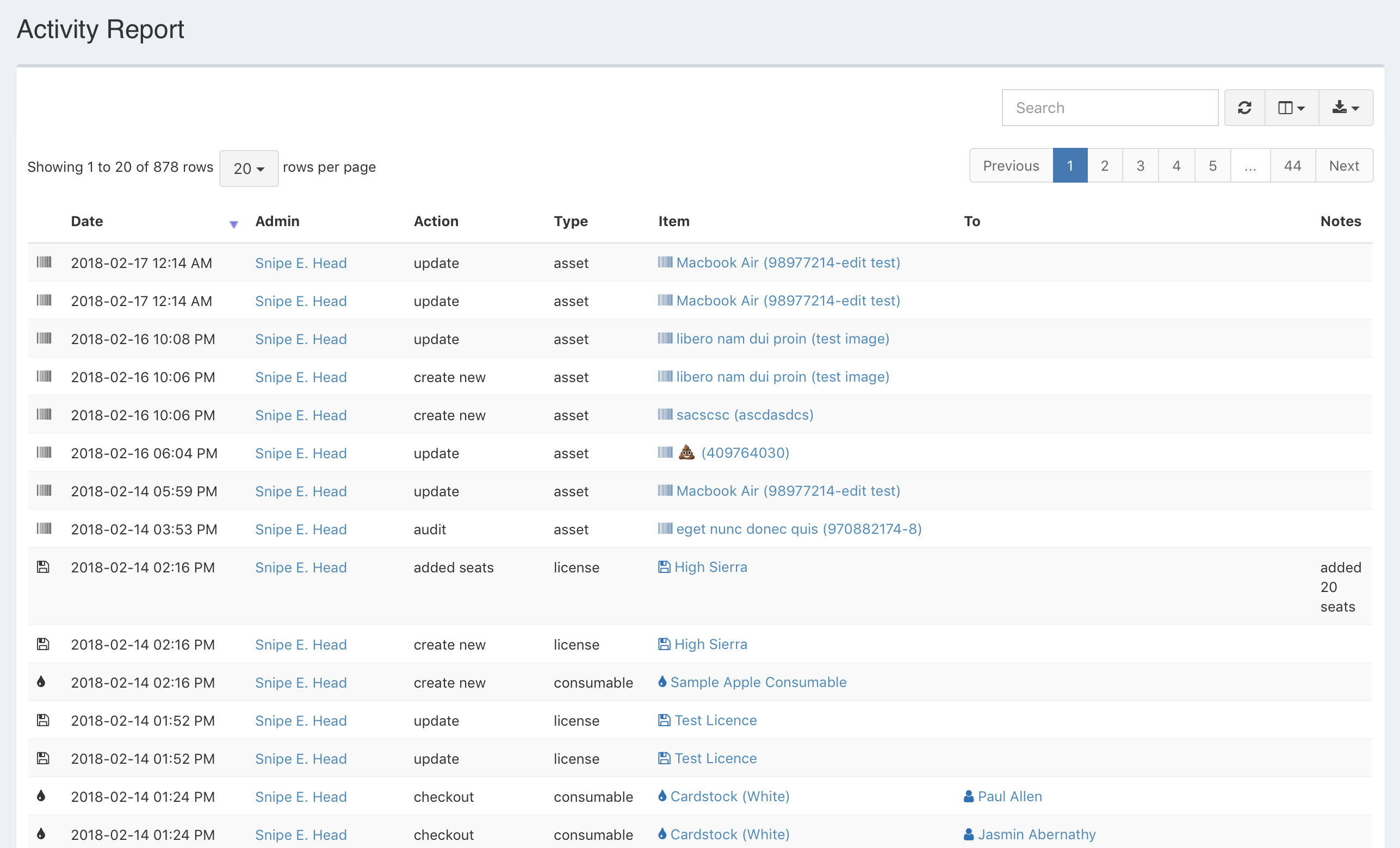Open Paul Allen user link
1400x848 pixels.
(x=1009, y=796)
